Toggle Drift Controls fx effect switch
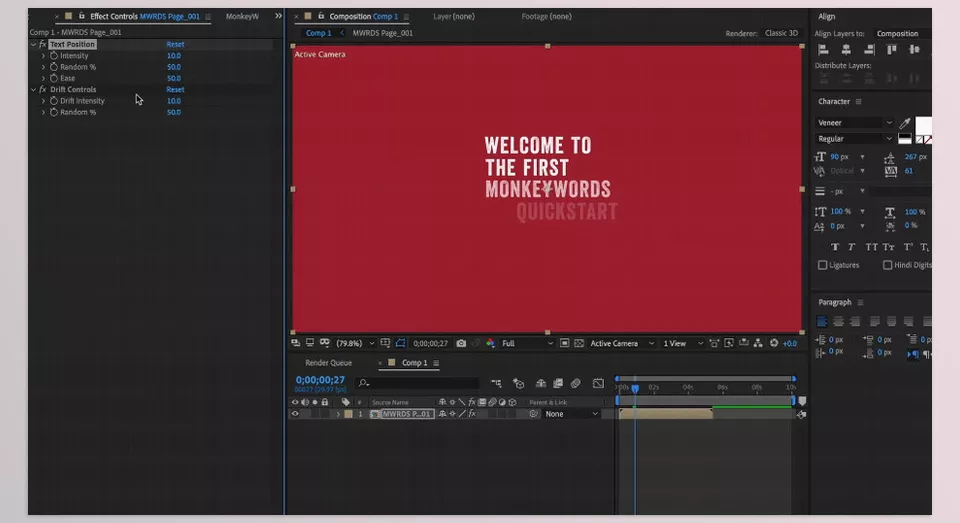This screenshot has width=960, height=523. (42, 89)
